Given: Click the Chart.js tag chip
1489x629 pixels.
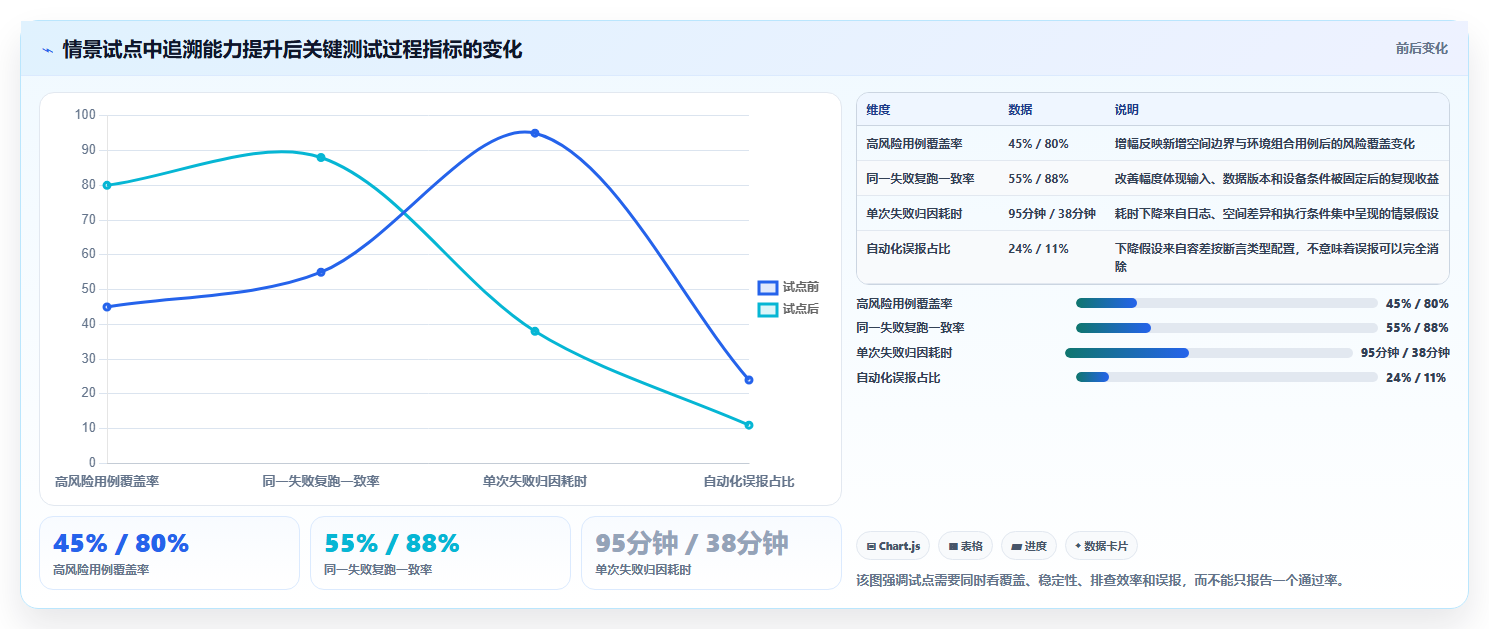Looking at the screenshot, I should pyautogui.click(x=893, y=546).
